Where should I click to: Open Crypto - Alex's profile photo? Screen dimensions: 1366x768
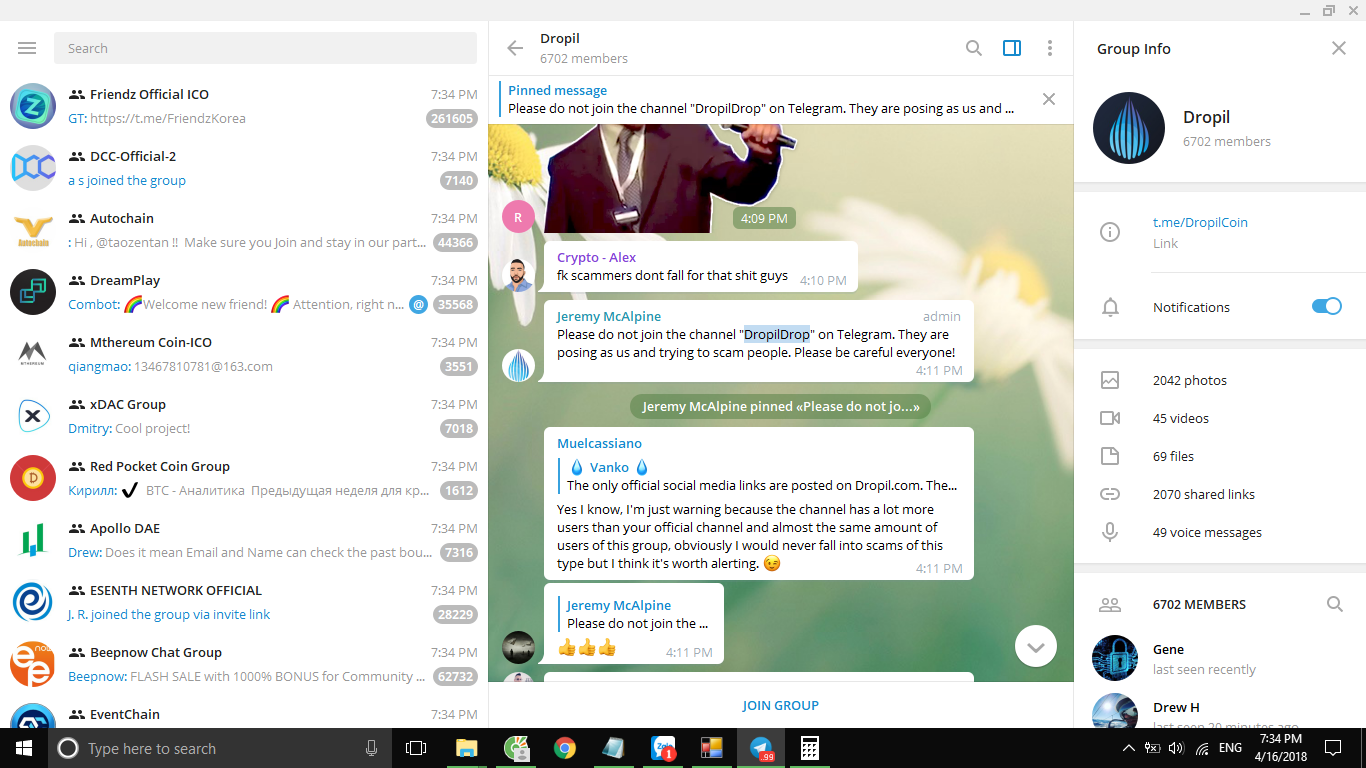[x=518, y=275]
